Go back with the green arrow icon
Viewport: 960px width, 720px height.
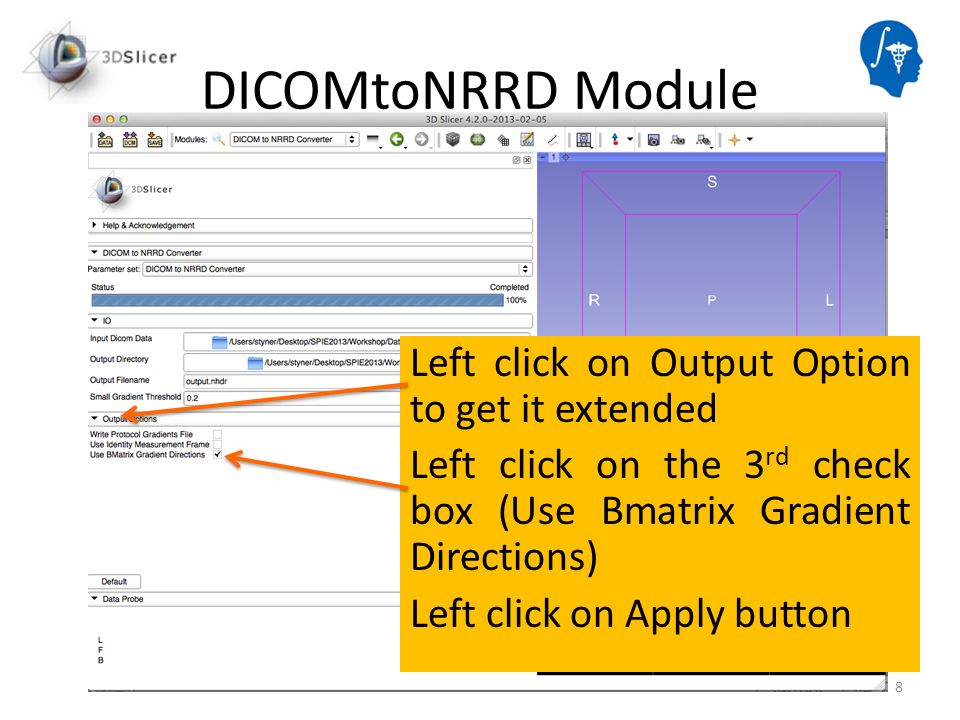click(x=397, y=140)
